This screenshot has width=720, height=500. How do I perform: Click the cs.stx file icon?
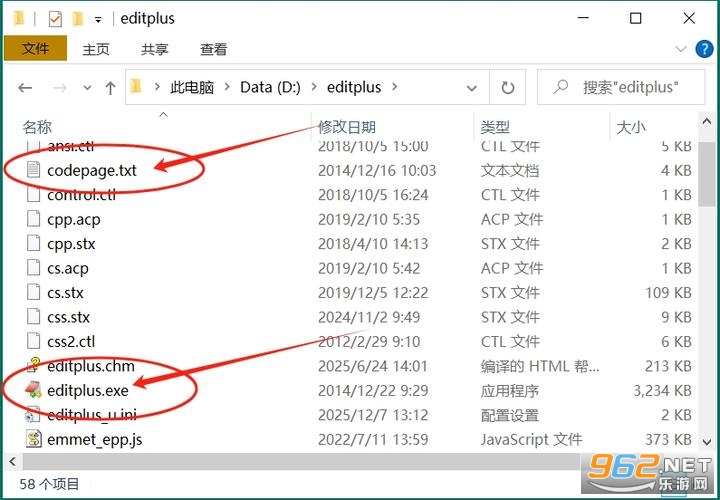pos(33,292)
